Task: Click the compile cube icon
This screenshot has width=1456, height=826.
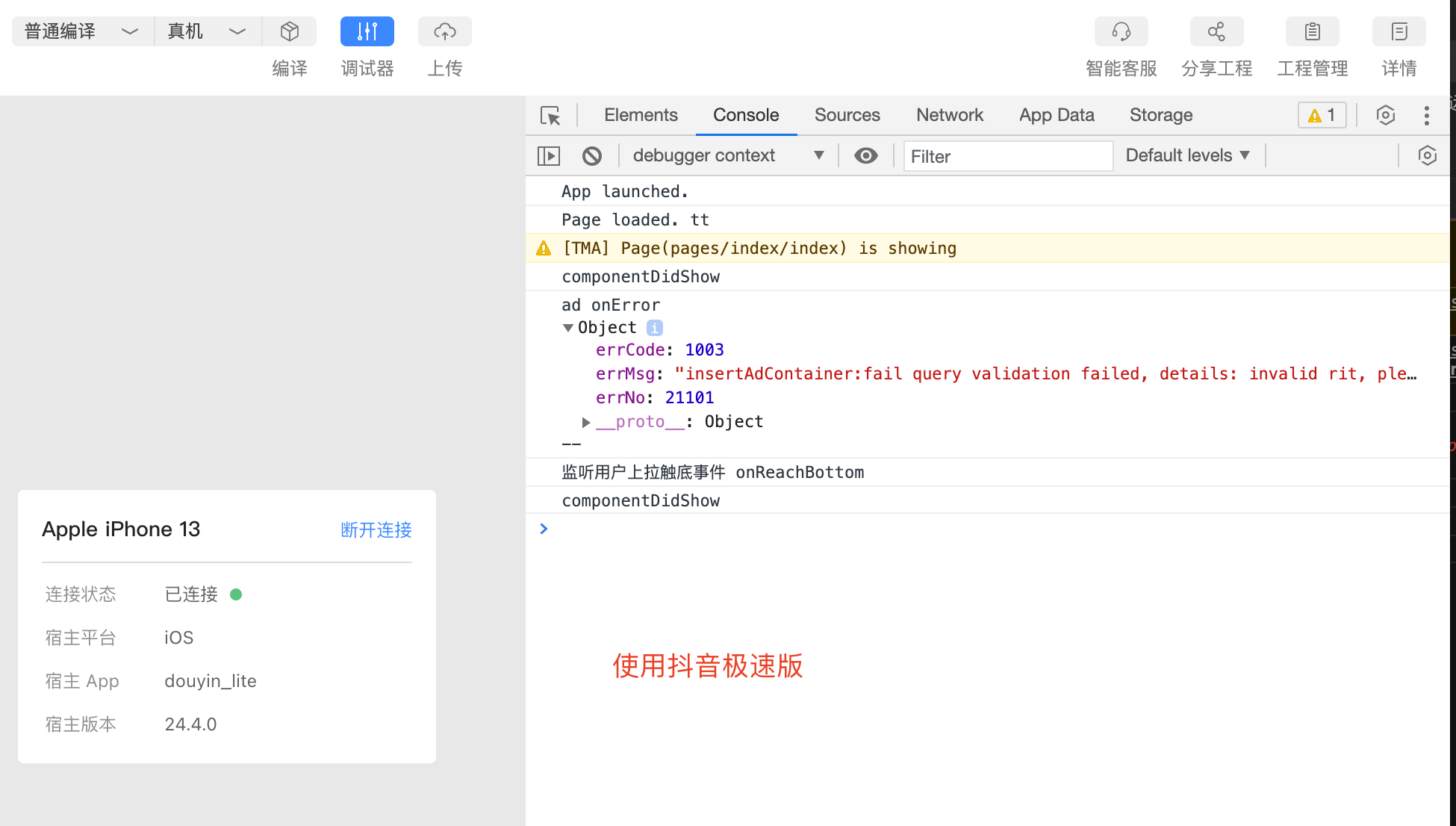Action: 290,31
